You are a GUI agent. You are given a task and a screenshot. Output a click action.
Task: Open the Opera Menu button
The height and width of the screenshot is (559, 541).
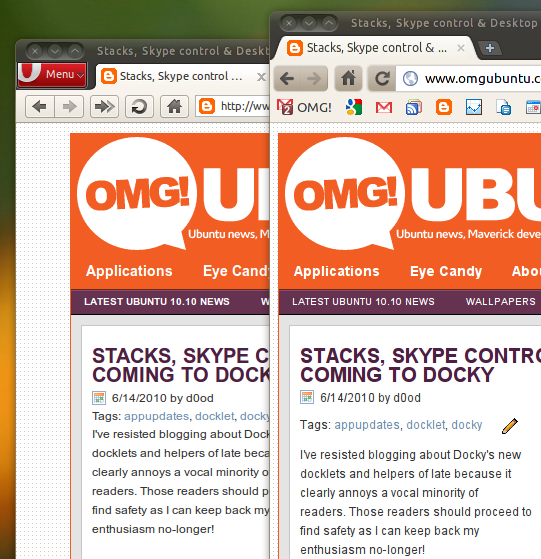pos(52,75)
